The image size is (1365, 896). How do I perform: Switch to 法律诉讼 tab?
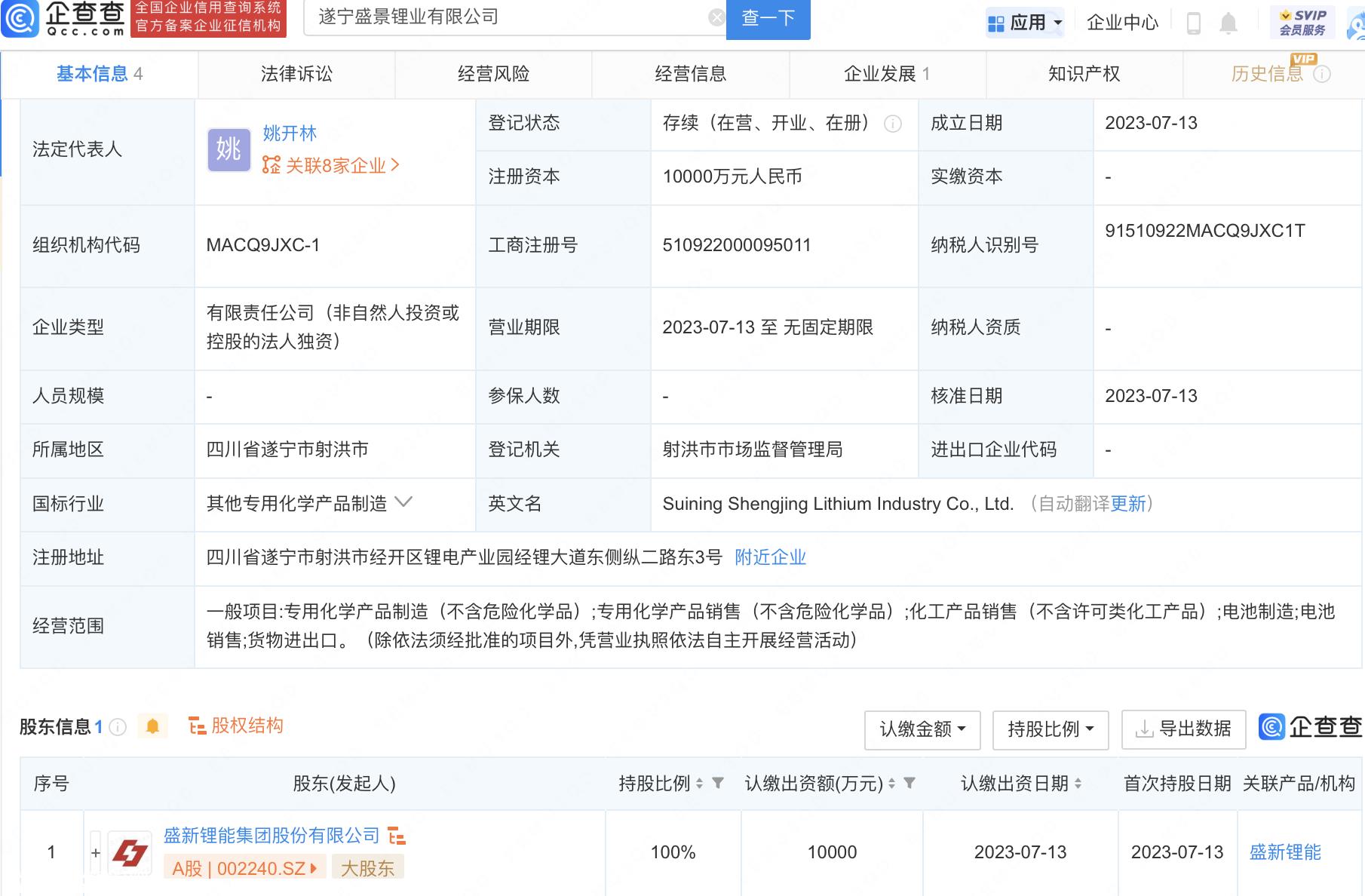coord(296,74)
